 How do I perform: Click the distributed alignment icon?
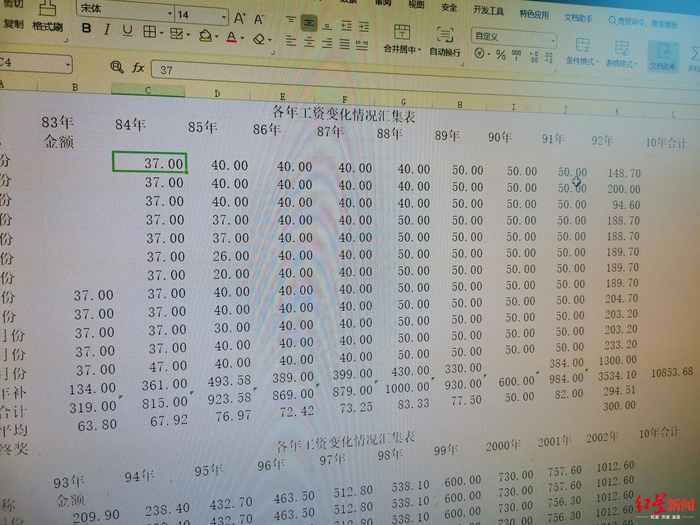coord(362,45)
